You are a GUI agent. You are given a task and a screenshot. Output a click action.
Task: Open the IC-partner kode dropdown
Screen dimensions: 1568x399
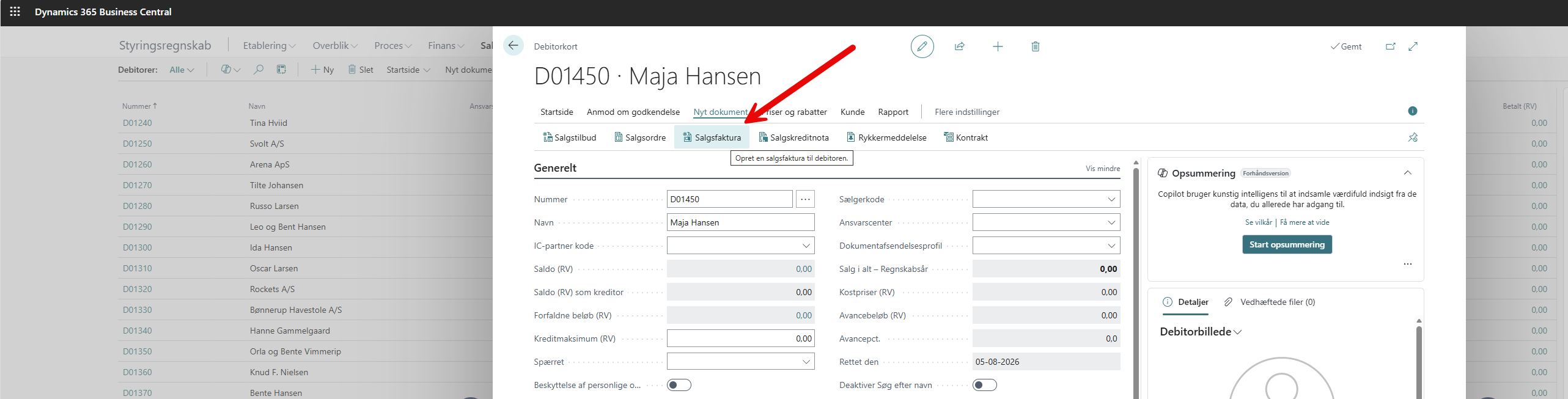coord(806,246)
